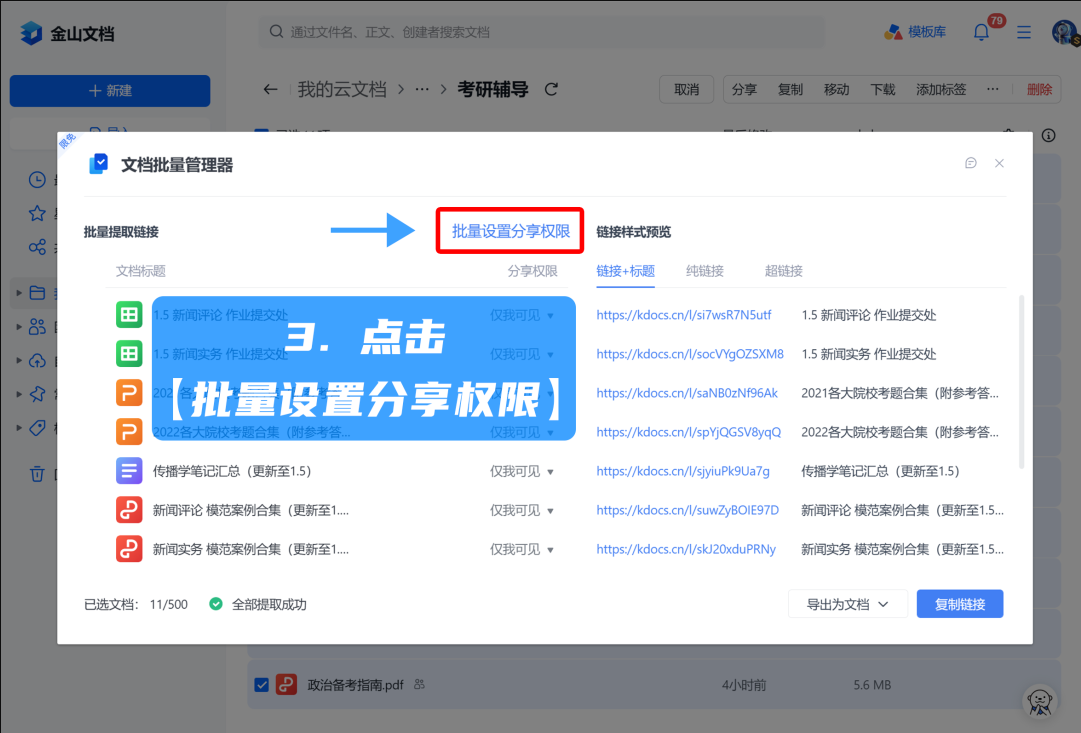Viewport: 1081px width, 733px height.
Task: Click the back arrow in breadcrumb bar
Action: pyautogui.click(x=270, y=90)
